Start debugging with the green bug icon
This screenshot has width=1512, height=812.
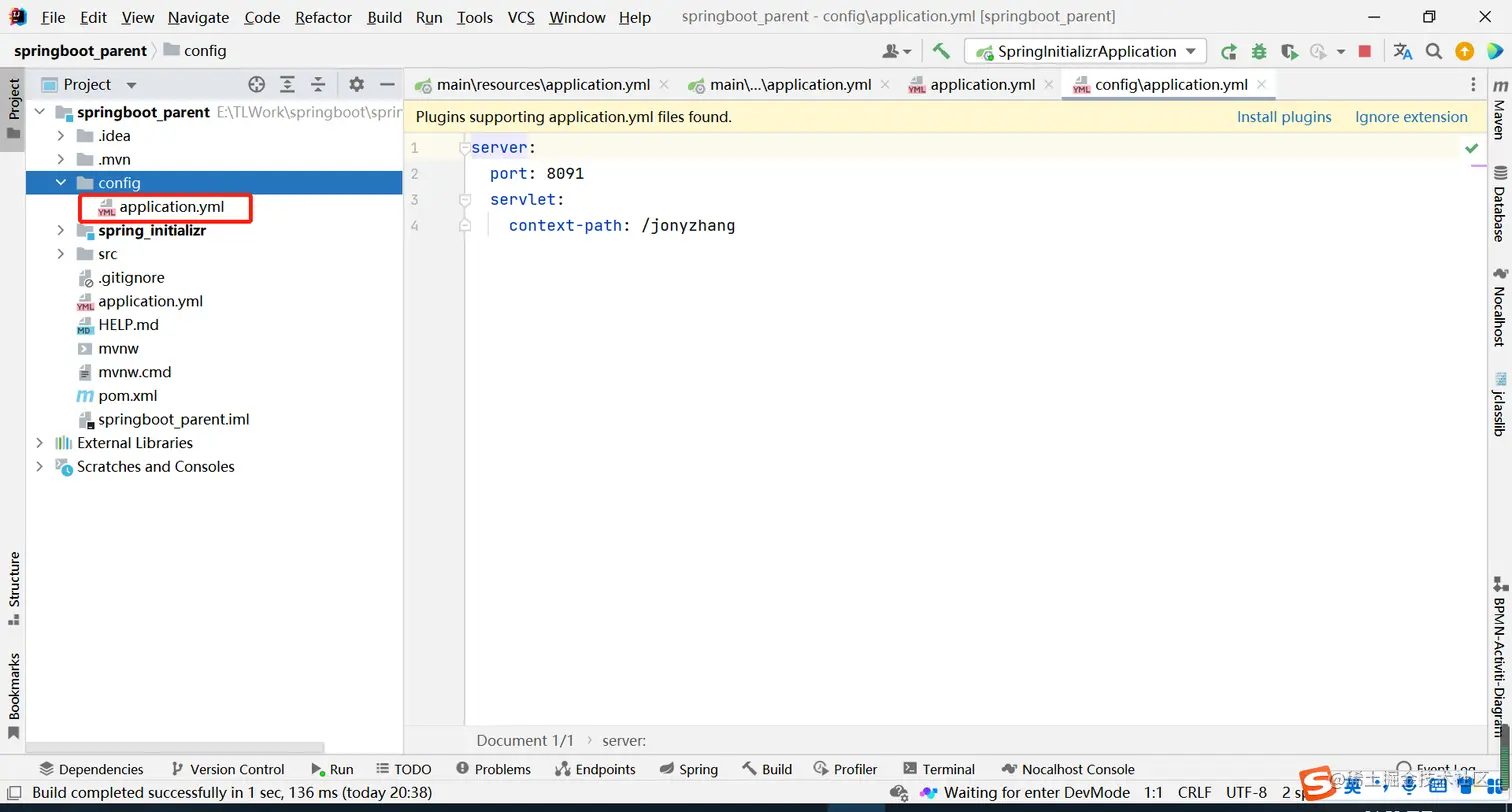(1259, 51)
